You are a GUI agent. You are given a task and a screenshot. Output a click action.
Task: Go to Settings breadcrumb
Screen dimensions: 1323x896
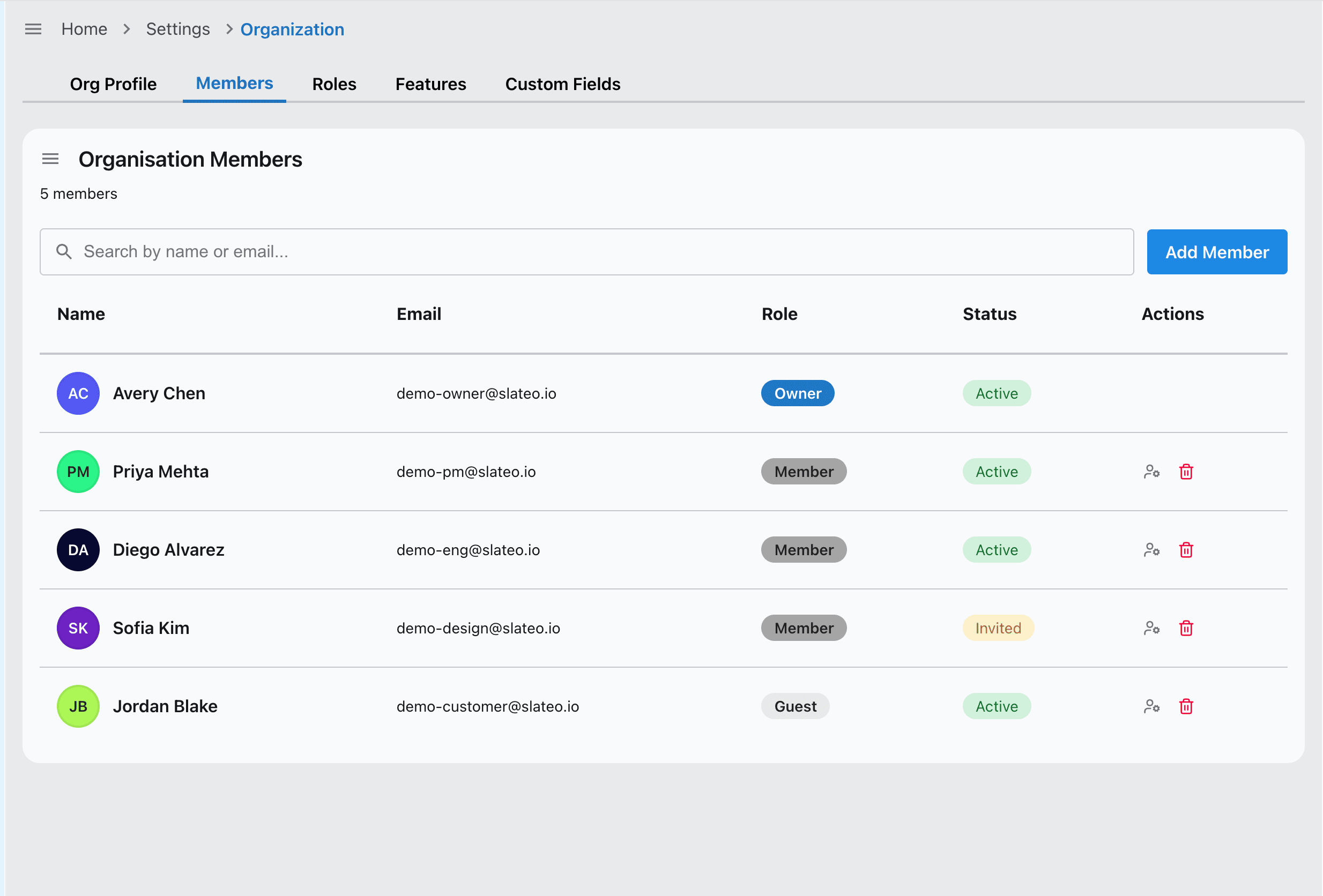[178, 29]
